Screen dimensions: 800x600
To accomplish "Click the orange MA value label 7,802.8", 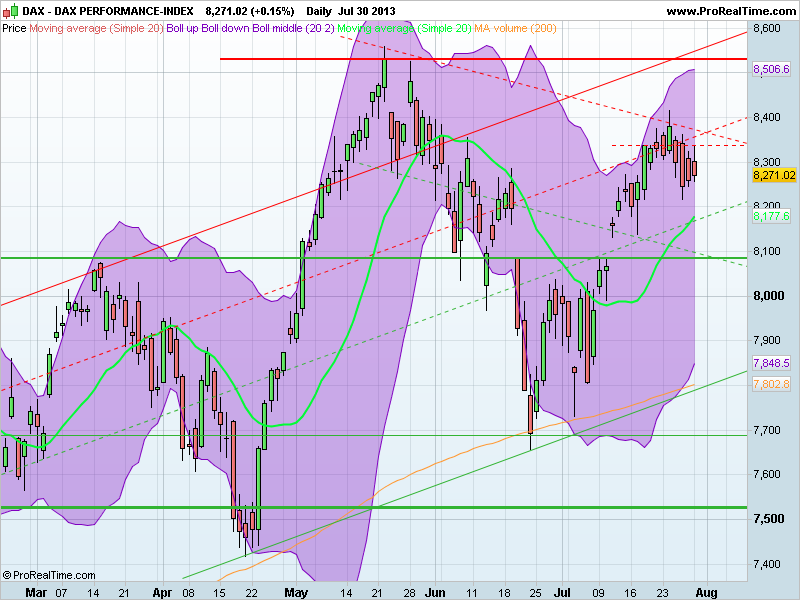I will tap(771, 384).
